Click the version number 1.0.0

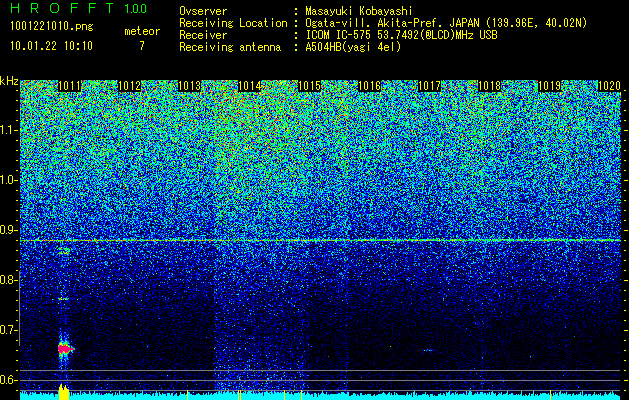pyautogui.click(x=135, y=8)
